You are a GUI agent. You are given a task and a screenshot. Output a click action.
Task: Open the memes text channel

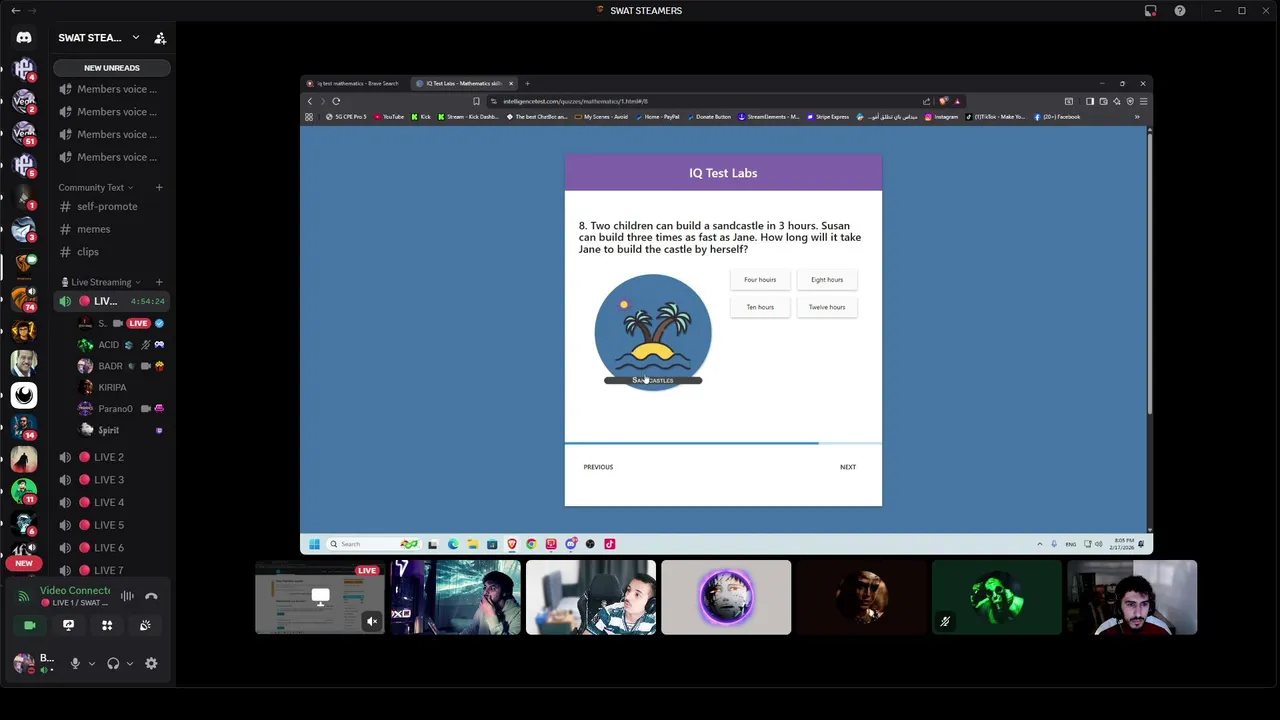point(112,229)
